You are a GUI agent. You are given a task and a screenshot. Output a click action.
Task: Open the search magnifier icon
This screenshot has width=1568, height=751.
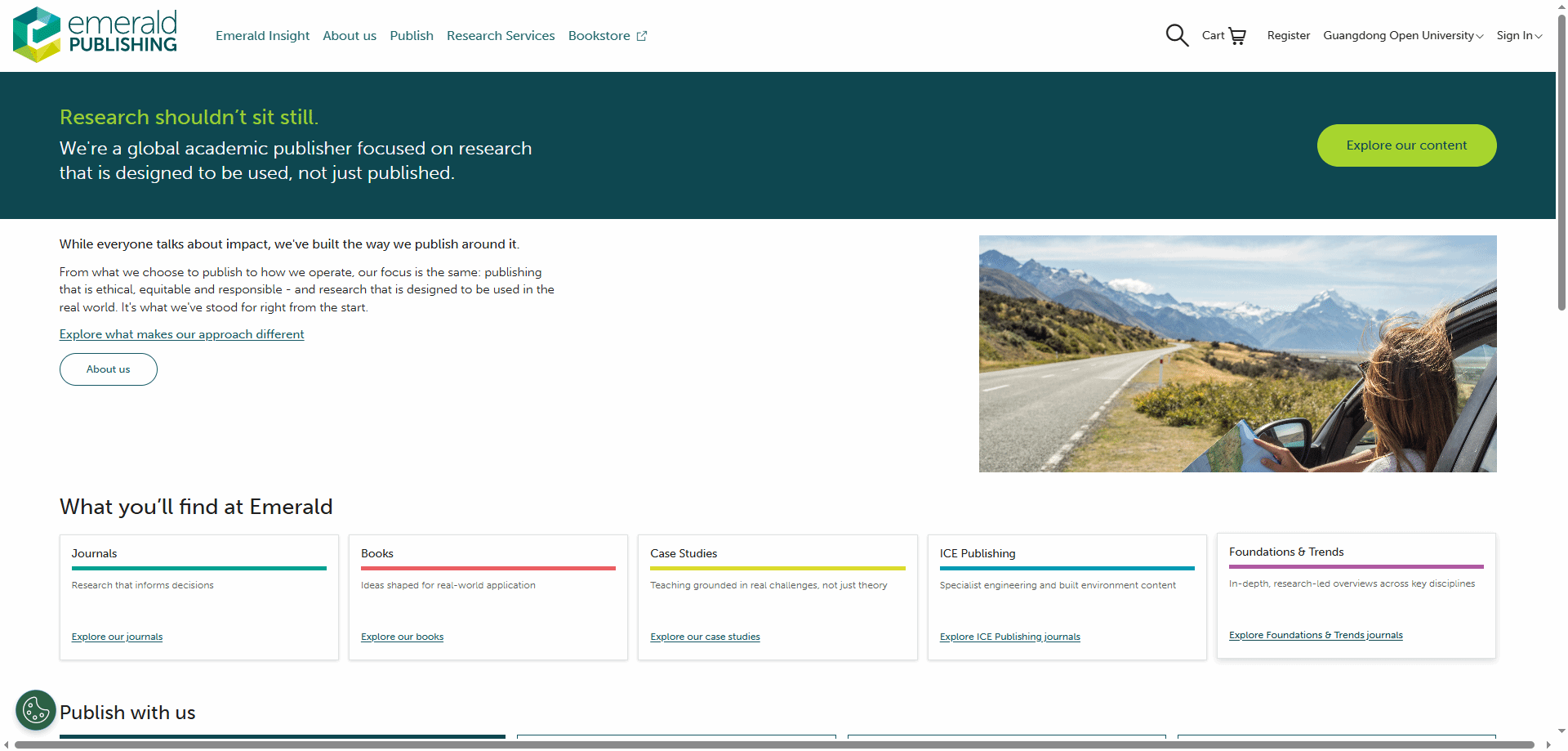click(1177, 35)
